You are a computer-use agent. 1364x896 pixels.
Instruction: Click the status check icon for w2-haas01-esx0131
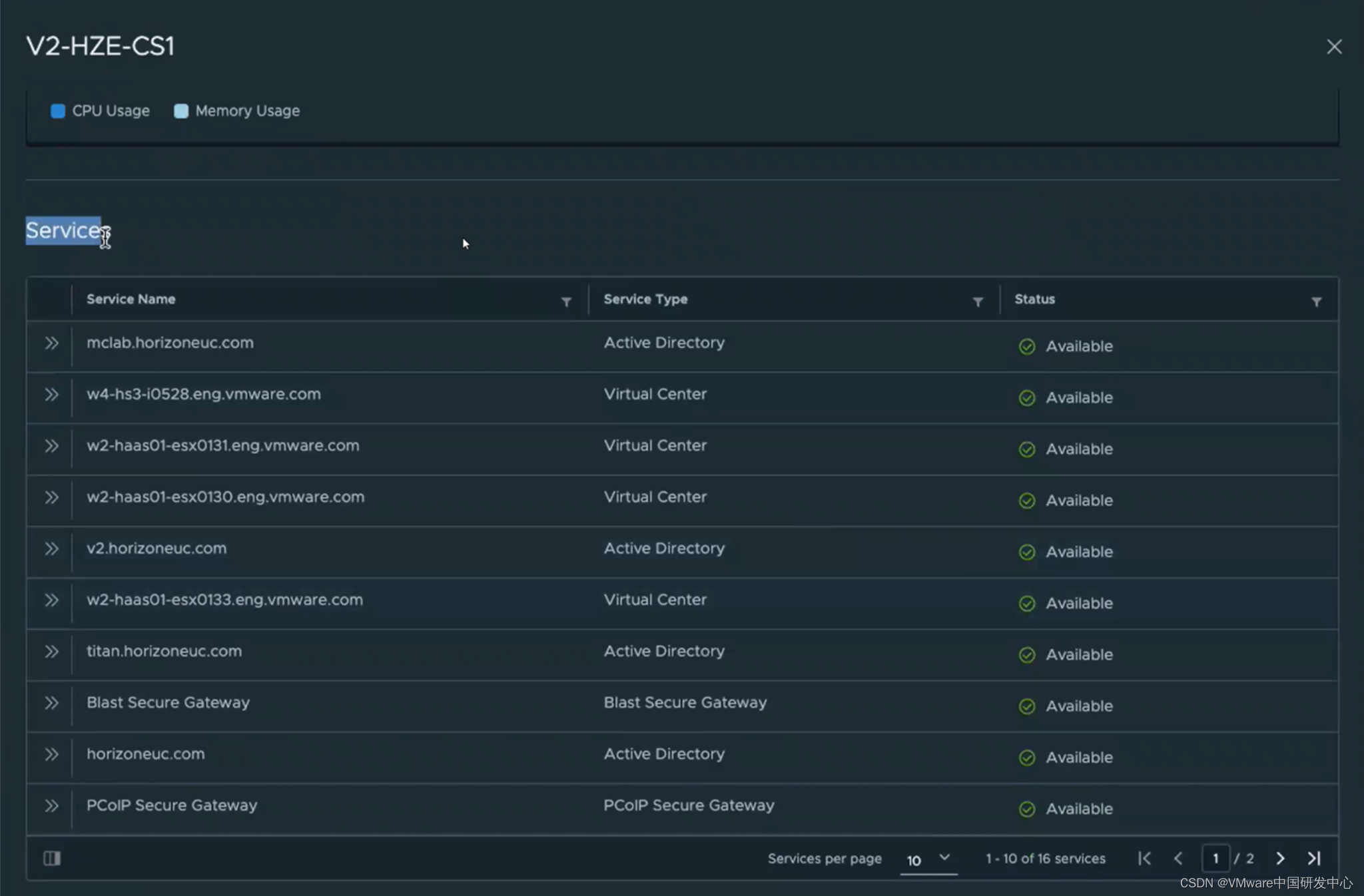1027,449
